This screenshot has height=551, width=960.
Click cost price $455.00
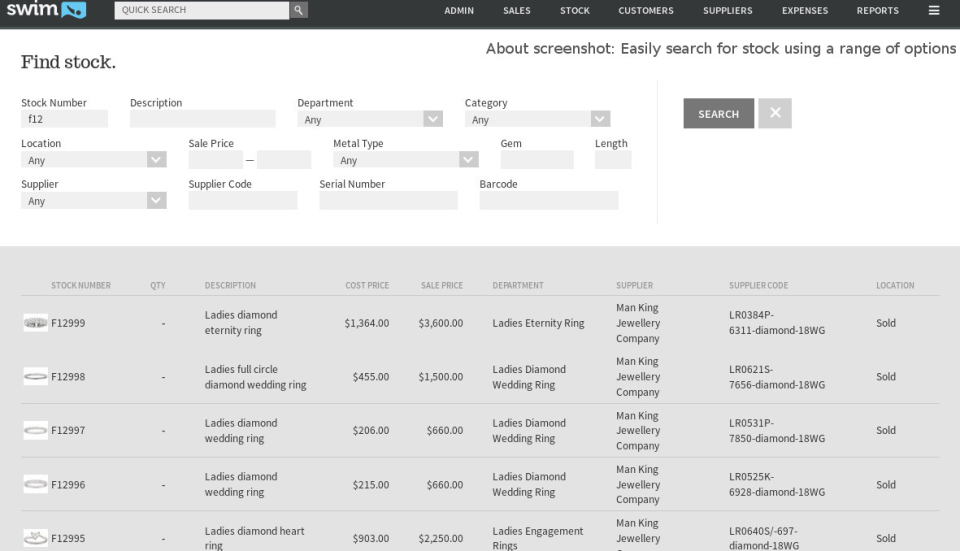point(371,377)
